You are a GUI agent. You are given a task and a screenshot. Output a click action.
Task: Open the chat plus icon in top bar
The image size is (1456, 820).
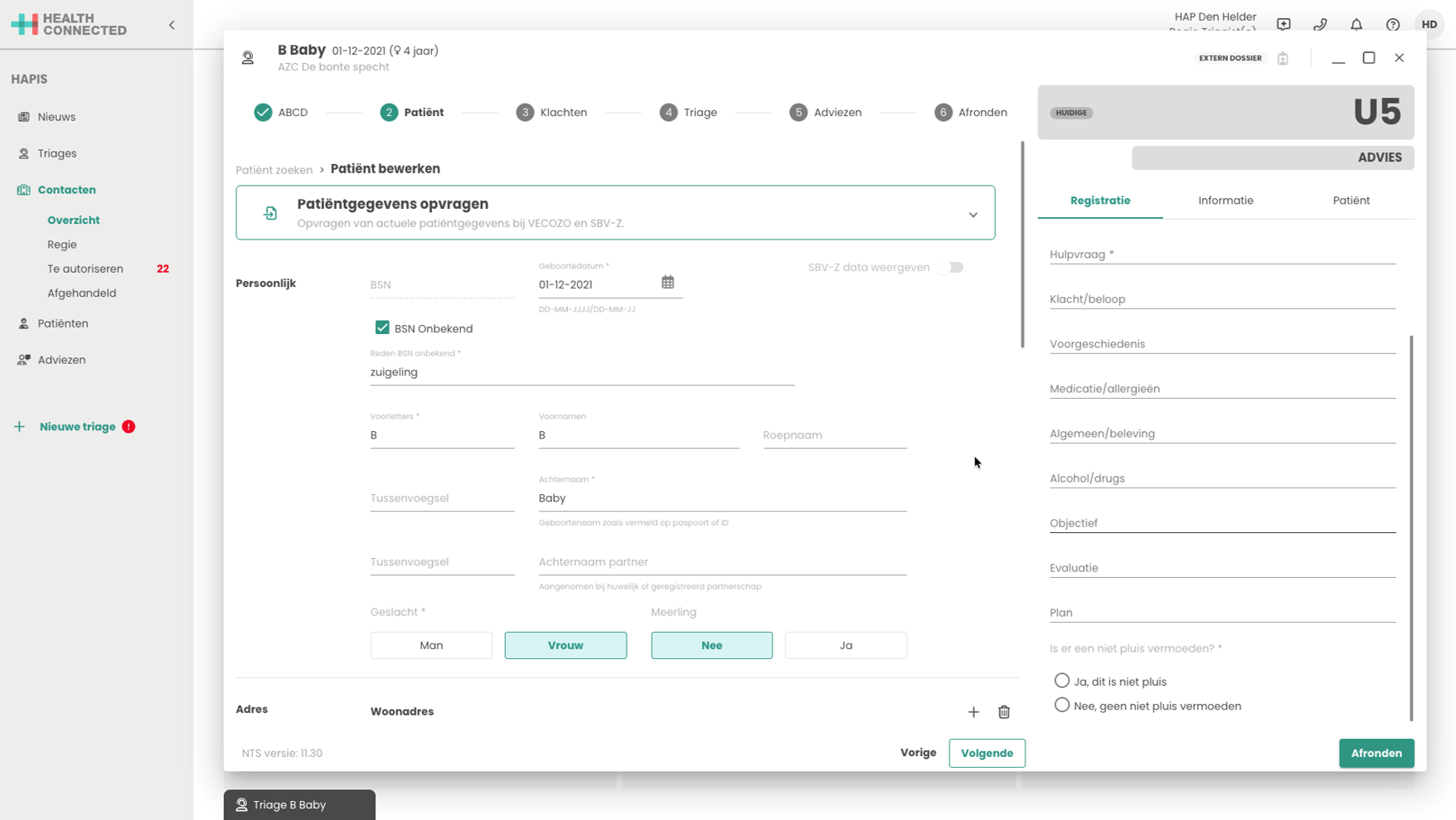pos(1284,25)
